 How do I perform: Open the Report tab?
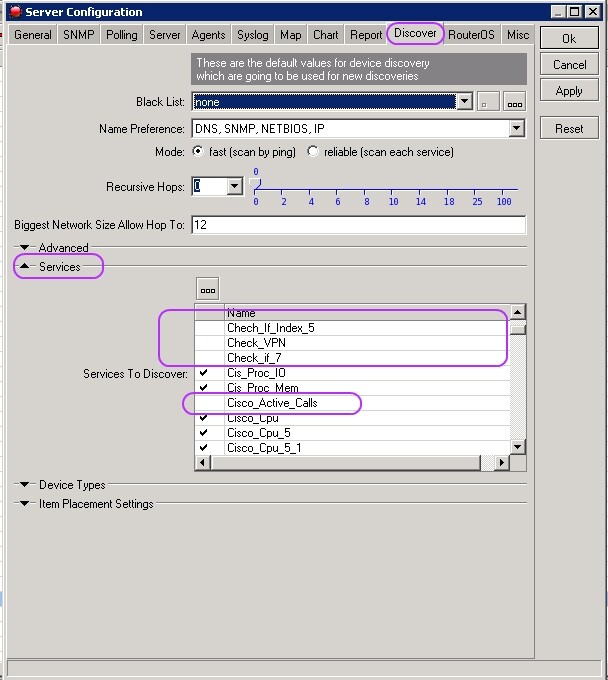(366, 35)
